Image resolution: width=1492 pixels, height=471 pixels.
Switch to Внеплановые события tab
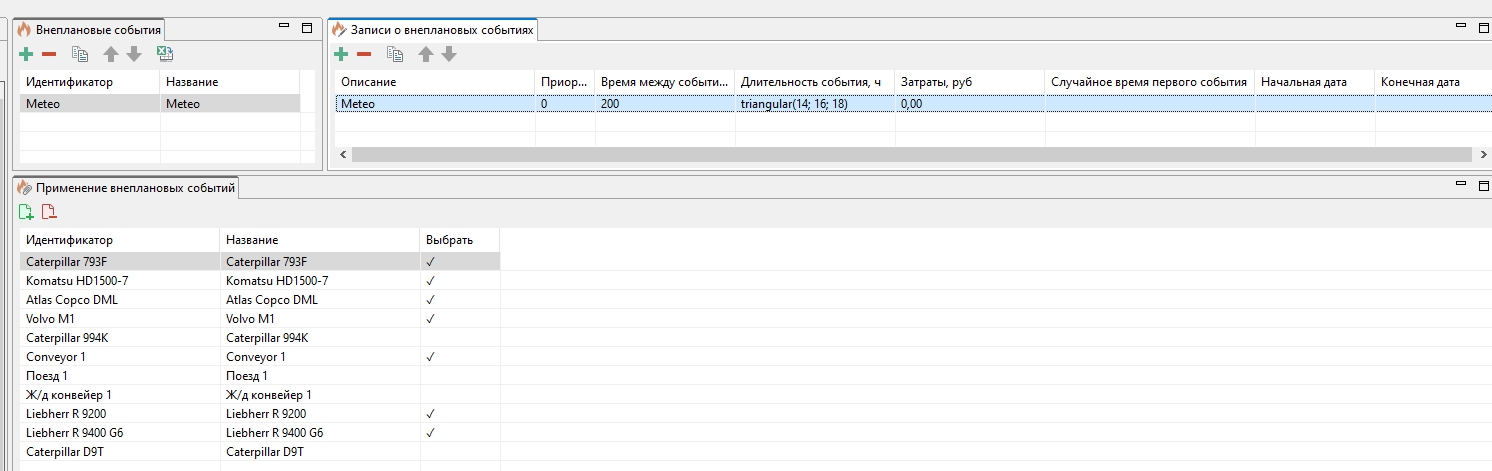click(89, 30)
